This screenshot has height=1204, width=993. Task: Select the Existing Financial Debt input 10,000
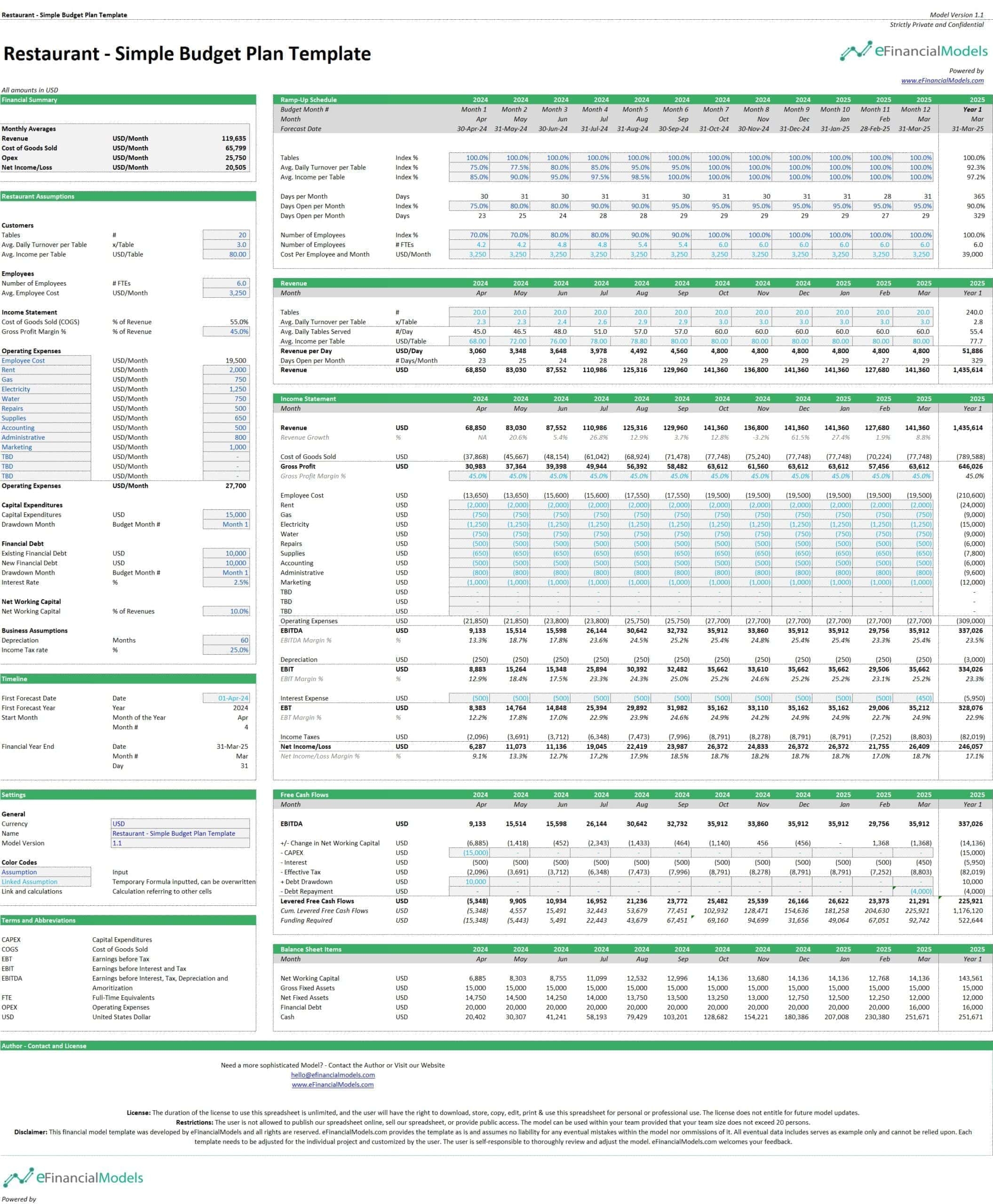tap(226, 554)
